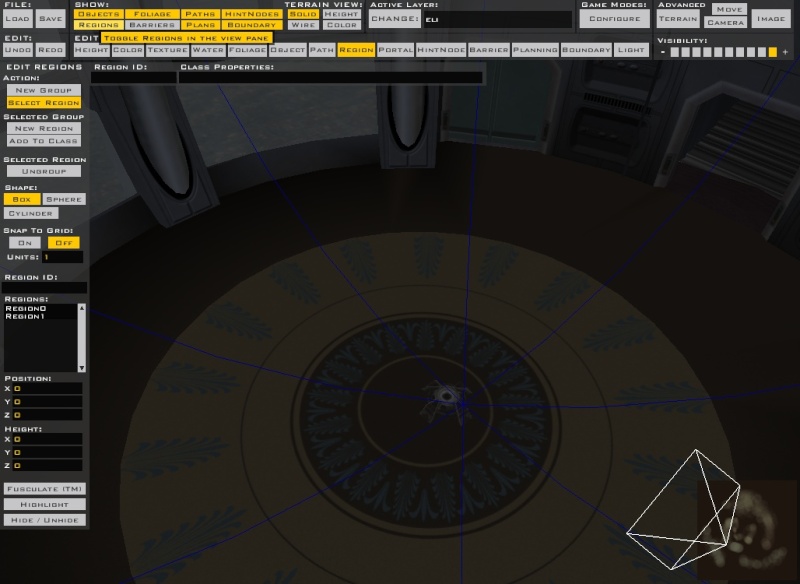Turn Snap To Grid On
This screenshot has height=584, width=800.
coord(24,243)
